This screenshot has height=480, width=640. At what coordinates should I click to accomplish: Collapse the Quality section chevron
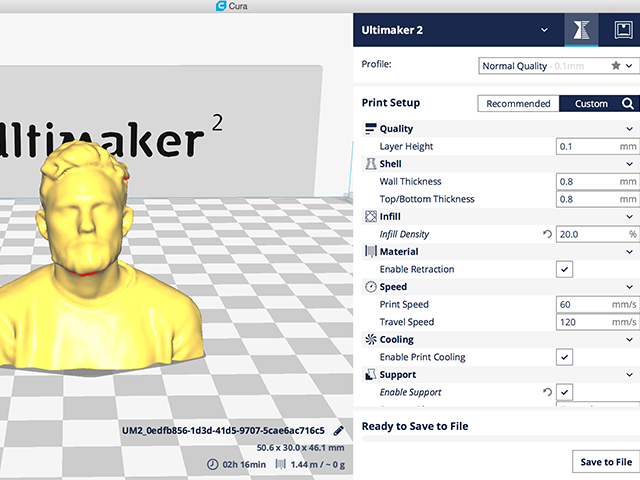tap(629, 129)
